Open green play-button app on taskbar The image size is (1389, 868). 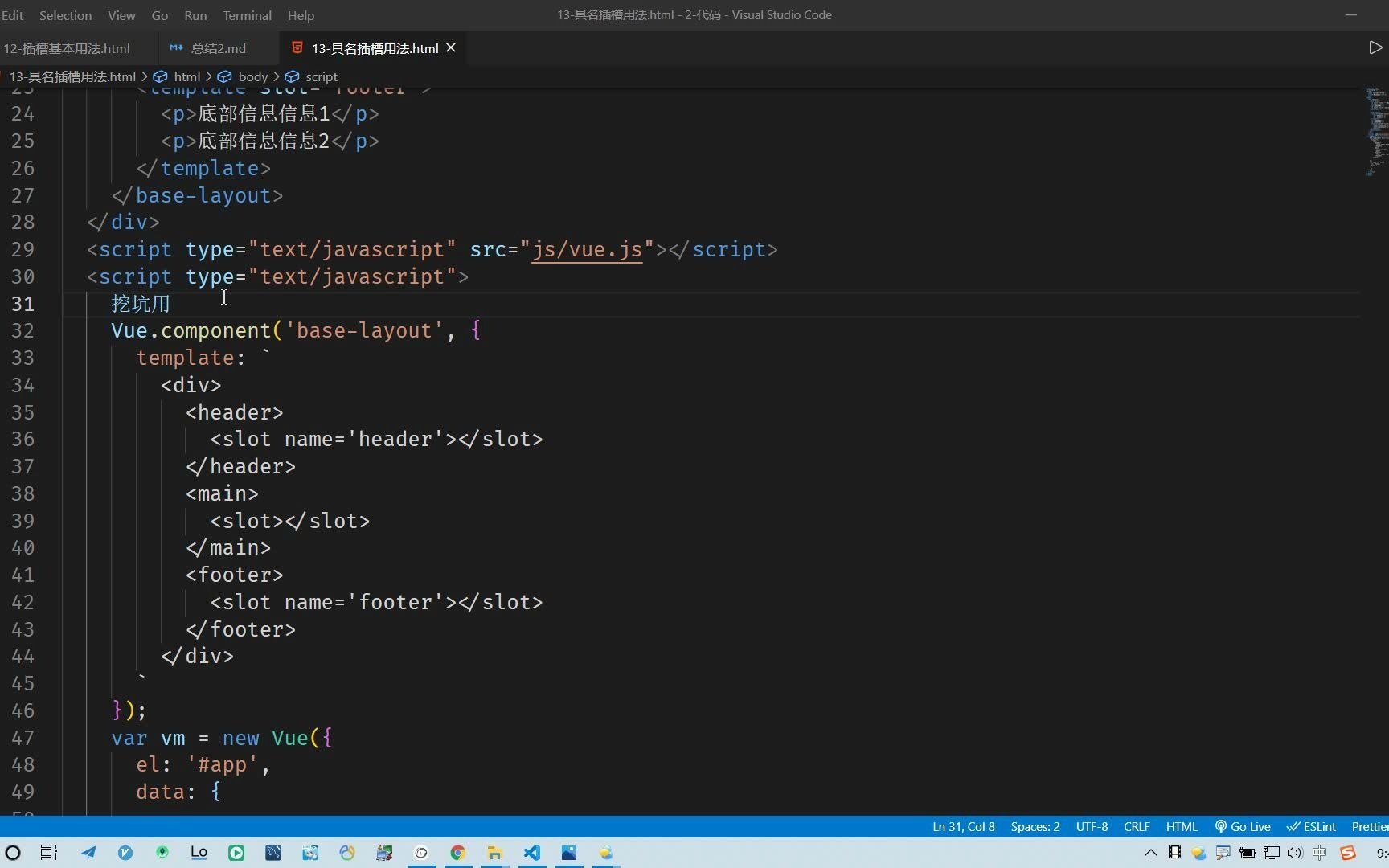[x=236, y=853]
